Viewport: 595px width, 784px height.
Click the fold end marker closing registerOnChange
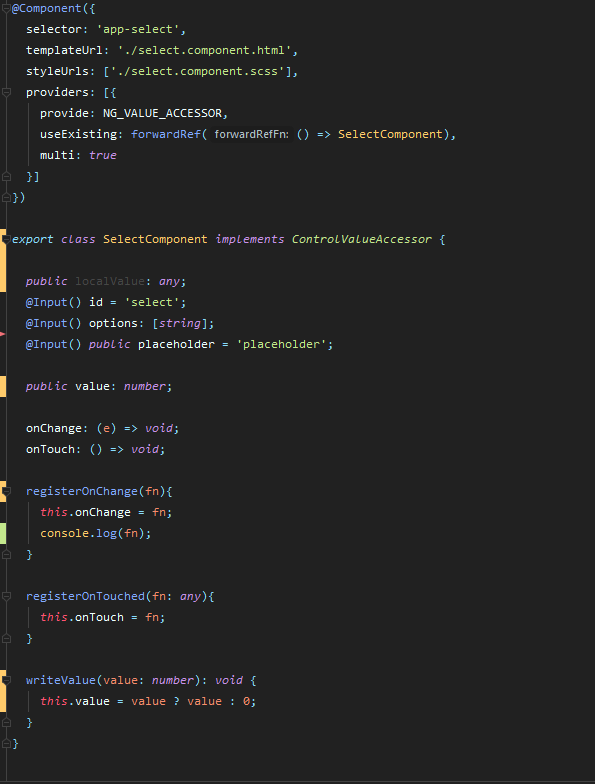pyautogui.click(x=6, y=554)
